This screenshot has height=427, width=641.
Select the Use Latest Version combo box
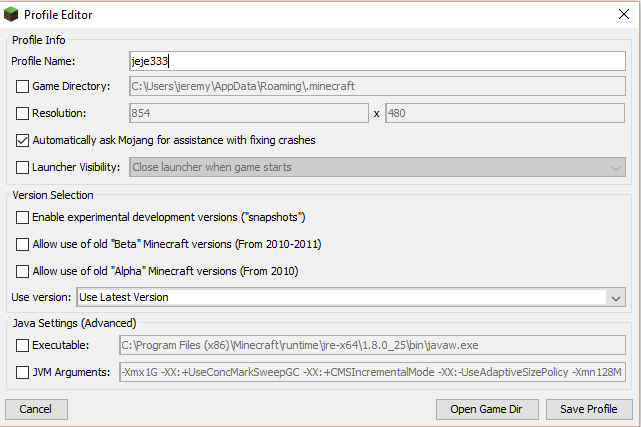pyautogui.click(x=351, y=297)
